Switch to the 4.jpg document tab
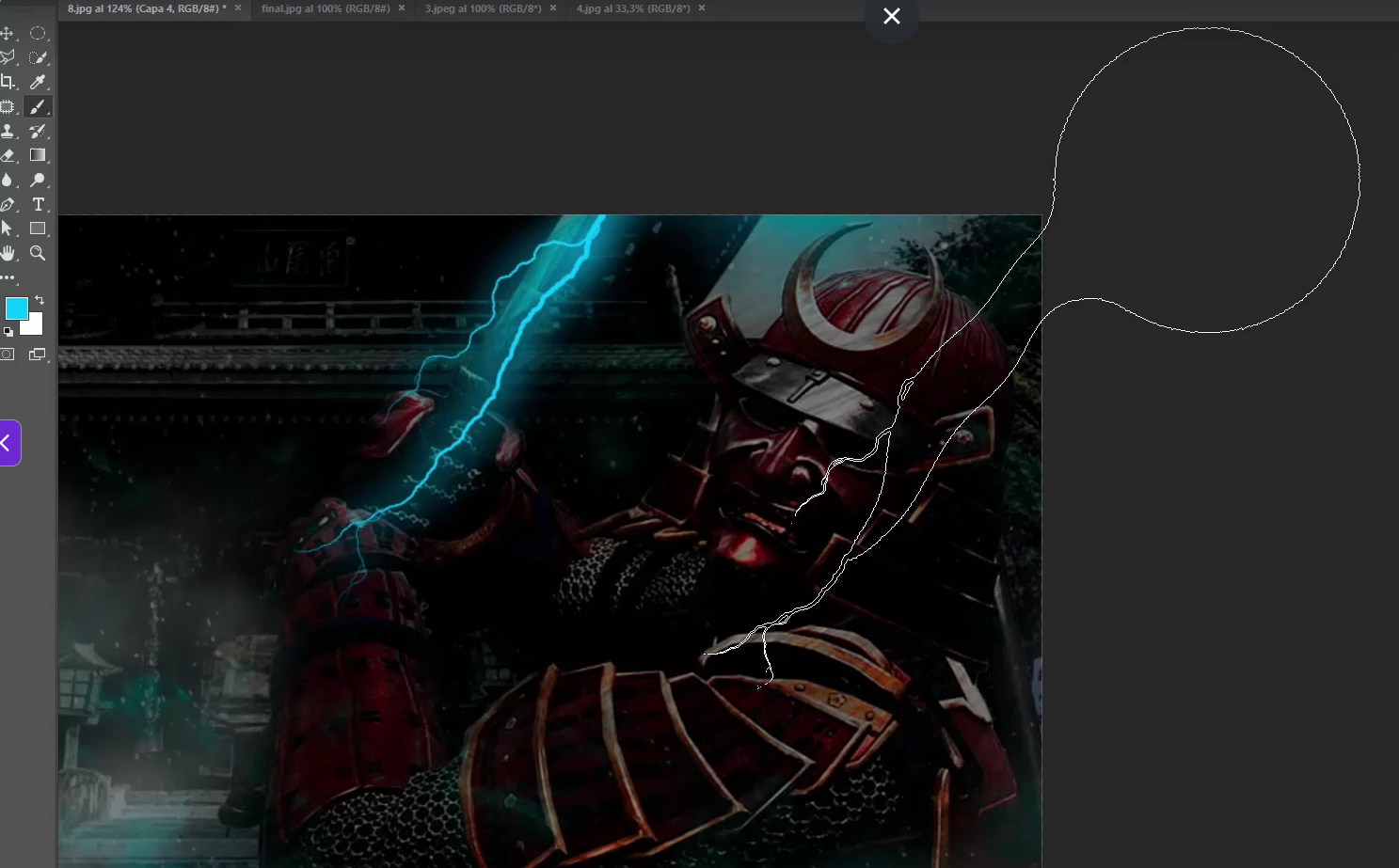 pyautogui.click(x=633, y=8)
